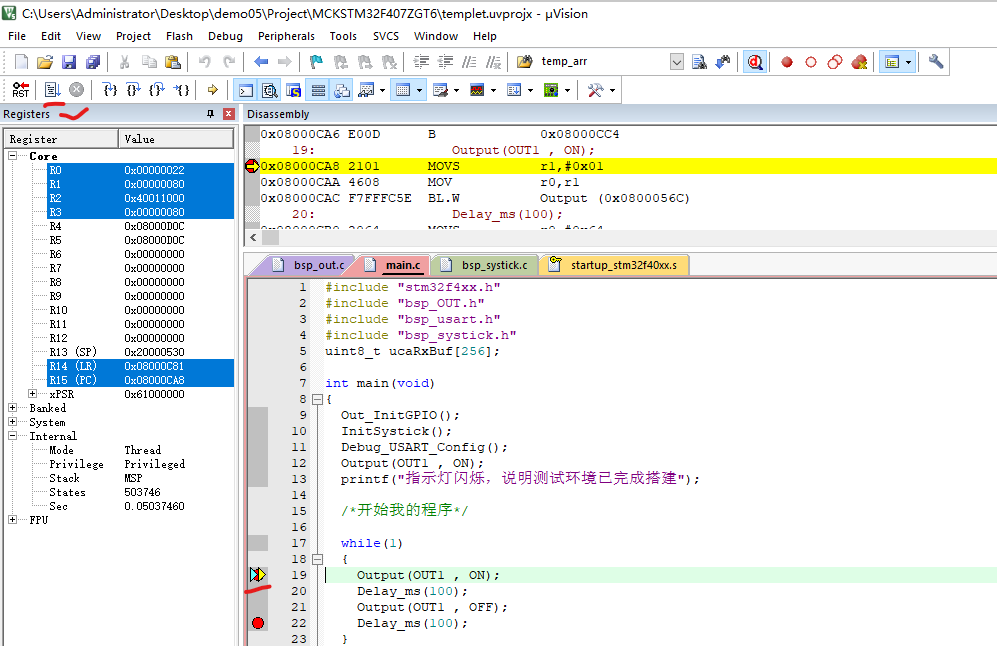Insert a breakpoint using the solid red circle
Image resolution: width=997 pixels, height=646 pixels.
(787, 62)
